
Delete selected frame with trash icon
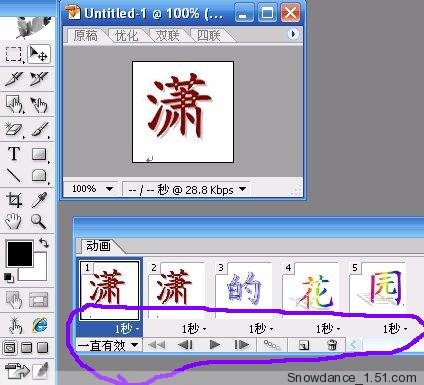tap(332, 345)
